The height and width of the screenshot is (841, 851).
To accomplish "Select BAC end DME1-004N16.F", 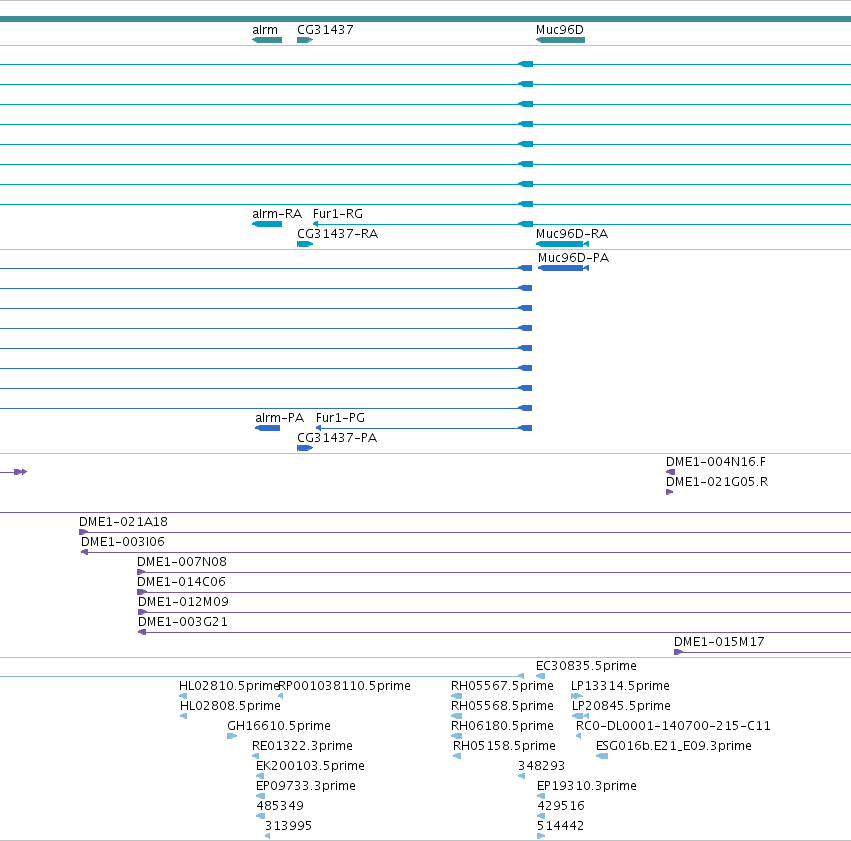I will coord(670,472).
